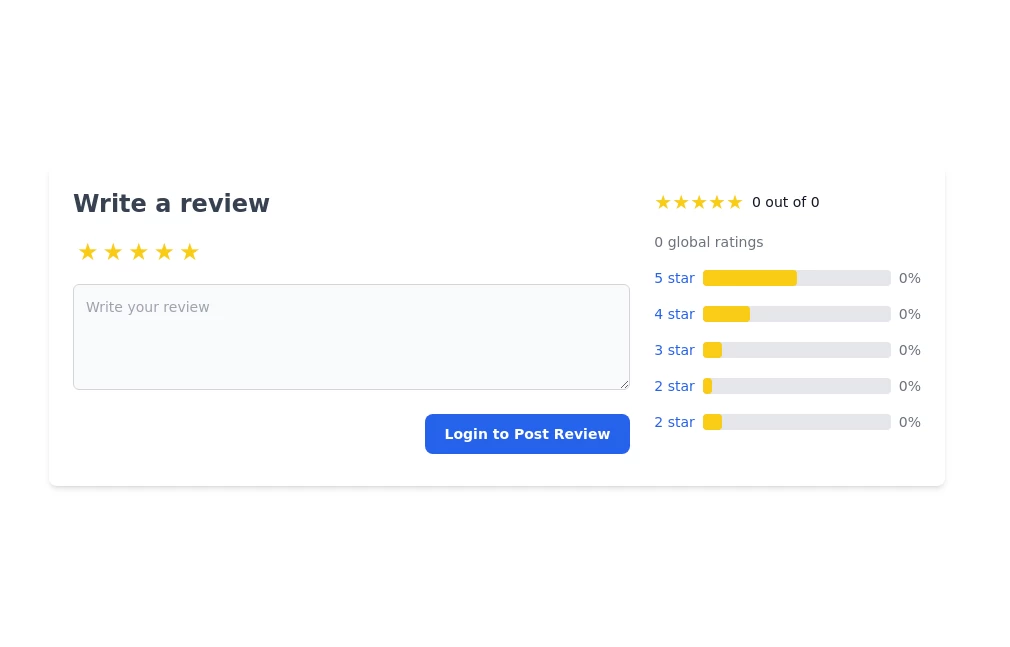Choose three-star rating in Write a review
Image resolution: width=1010 pixels, height=647 pixels.
pyautogui.click(x=139, y=252)
